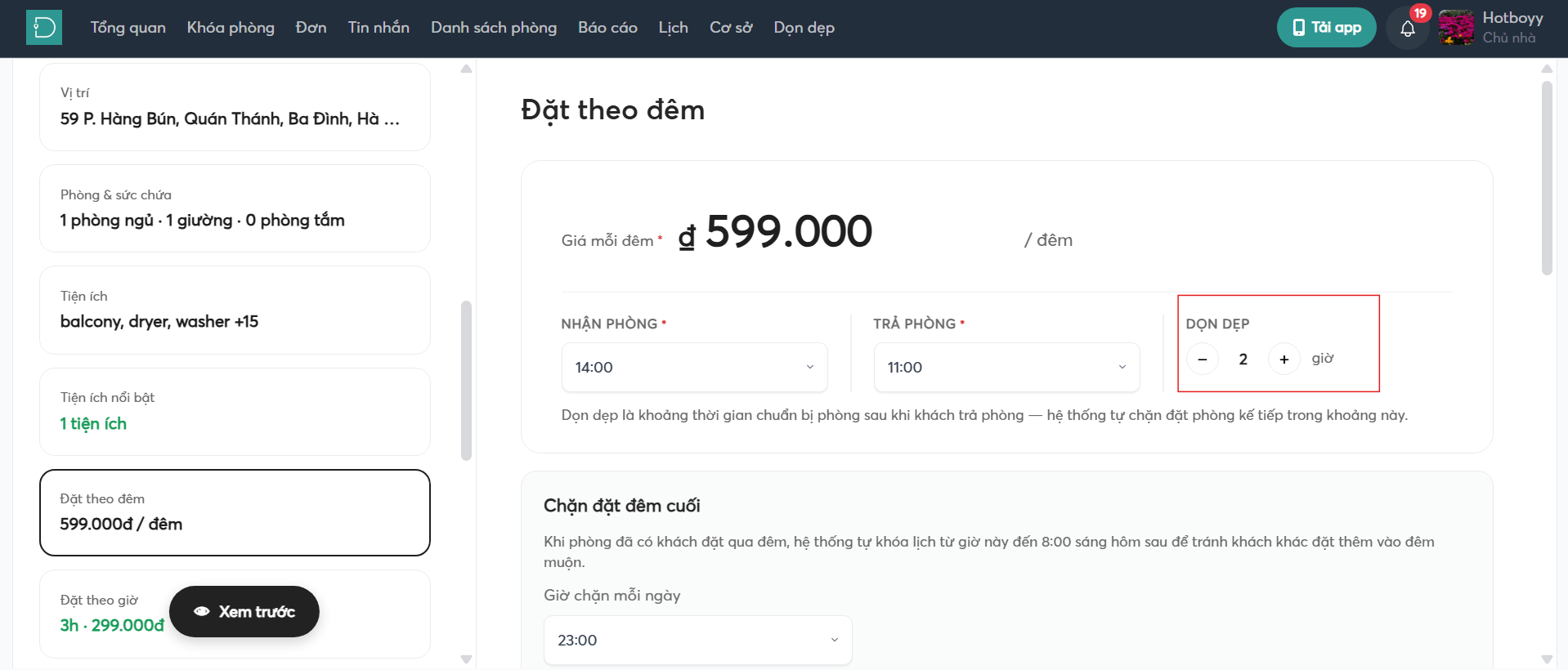Open Cơ sở menu item
The width and height of the screenshot is (1568, 670).
pyautogui.click(x=731, y=28)
